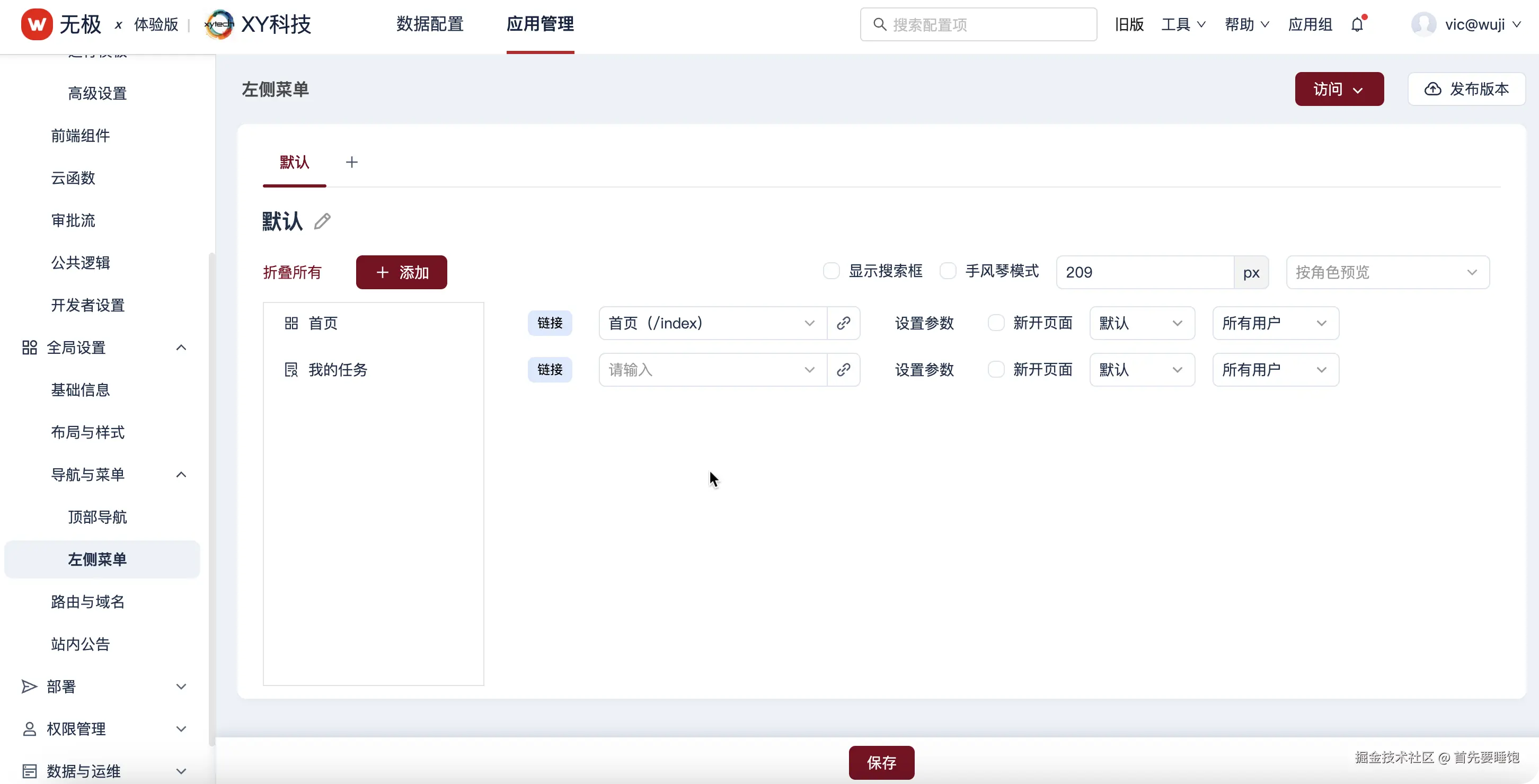This screenshot has width=1539, height=784.
Task: Click the 无极 red logo icon
Action: 37,24
